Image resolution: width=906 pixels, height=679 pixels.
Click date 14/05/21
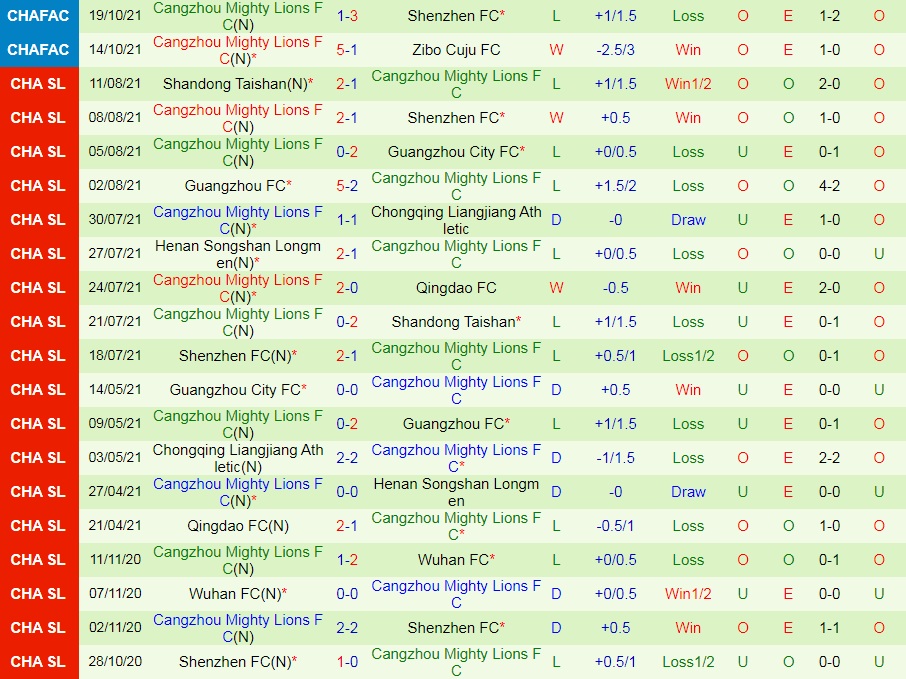115,390
